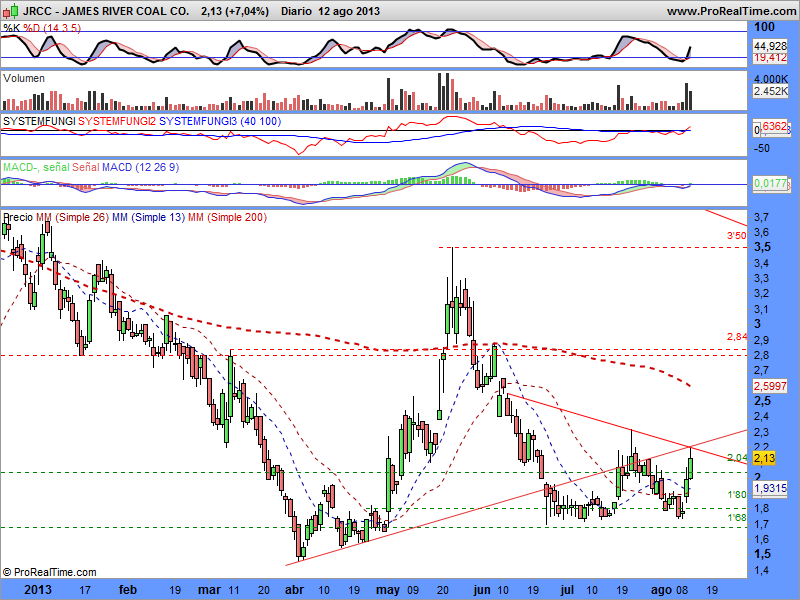
Task: Select the blue SYSTEMFUNGI3 (40 100) label
Action: pyautogui.click(x=220, y=121)
